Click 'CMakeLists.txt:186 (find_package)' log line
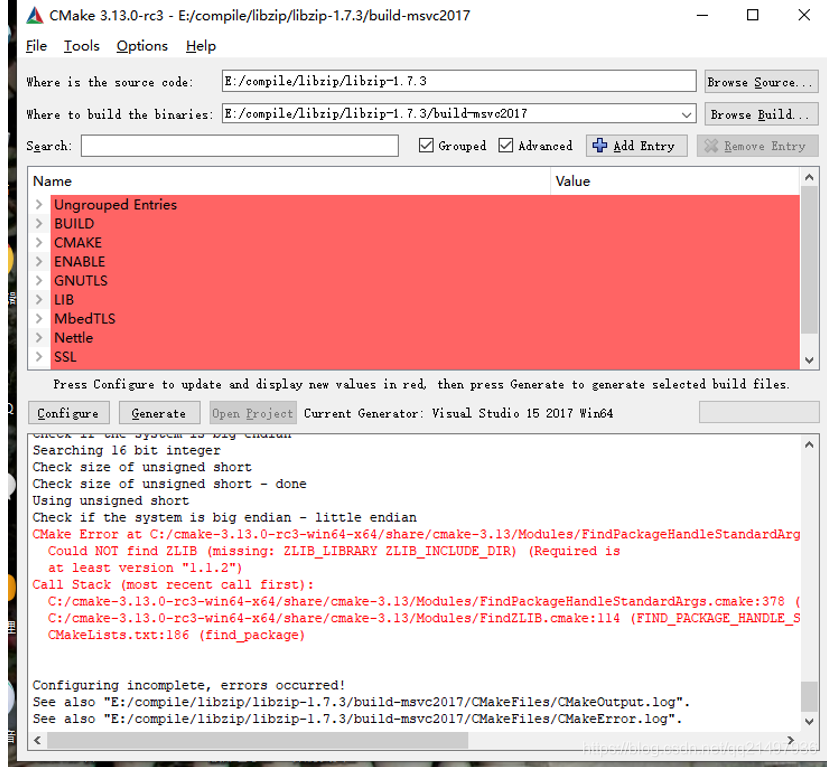 tap(176, 635)
